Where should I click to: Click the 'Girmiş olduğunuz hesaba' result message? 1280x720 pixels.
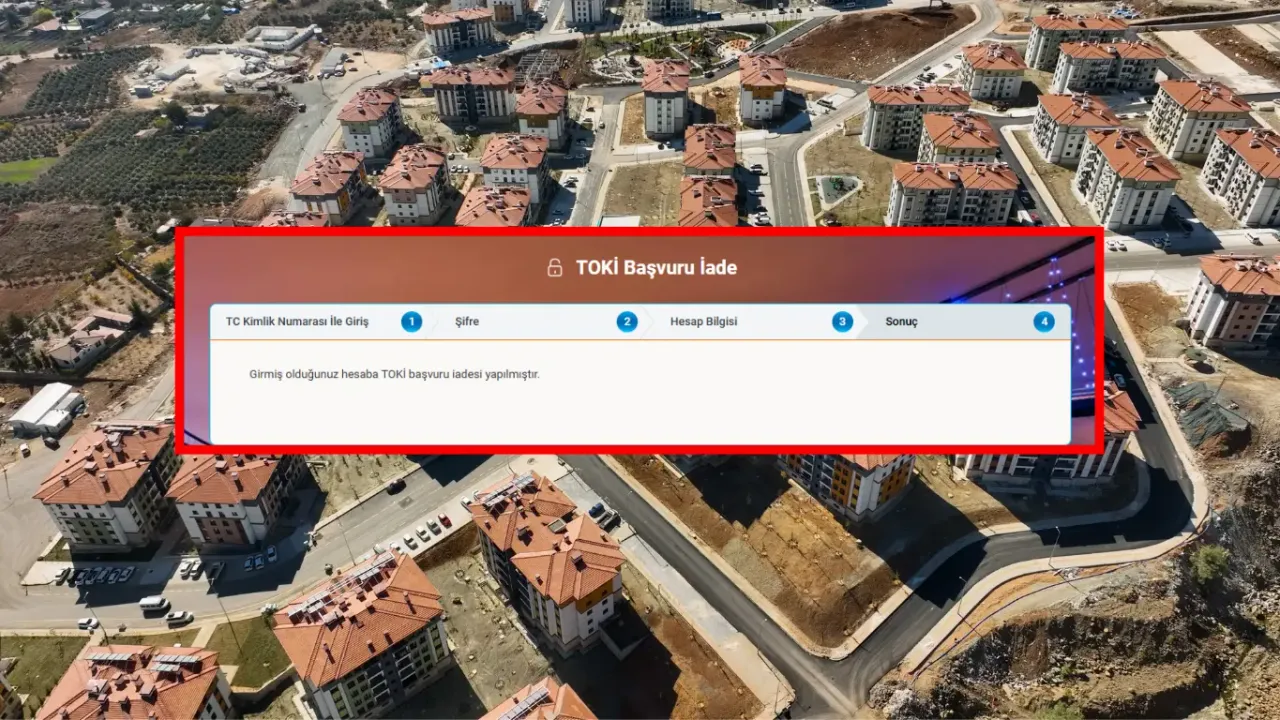[x=394, y=375]
